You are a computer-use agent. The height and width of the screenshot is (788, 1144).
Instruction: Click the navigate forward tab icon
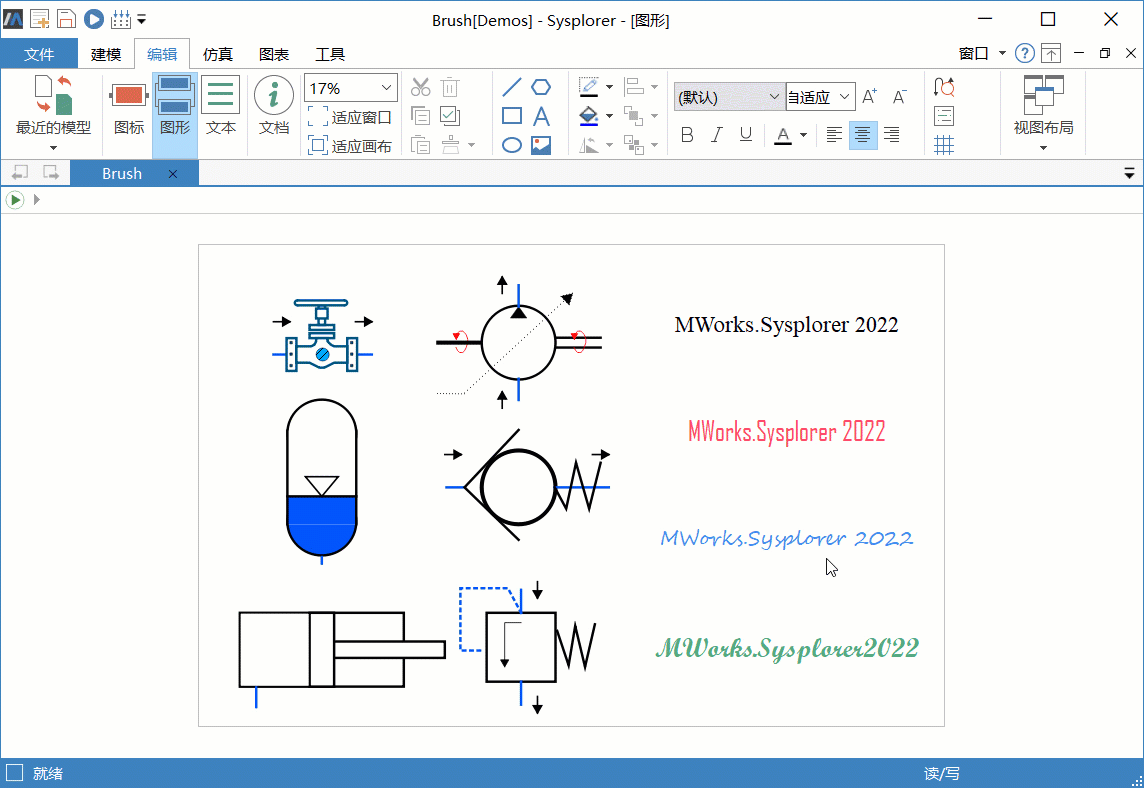(x=50, y=173)
